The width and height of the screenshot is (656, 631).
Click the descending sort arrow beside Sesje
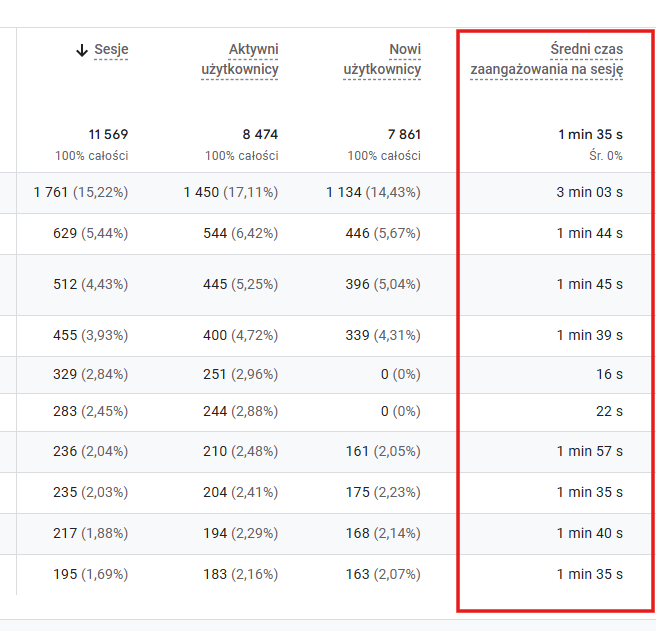(x=82, y=50)
